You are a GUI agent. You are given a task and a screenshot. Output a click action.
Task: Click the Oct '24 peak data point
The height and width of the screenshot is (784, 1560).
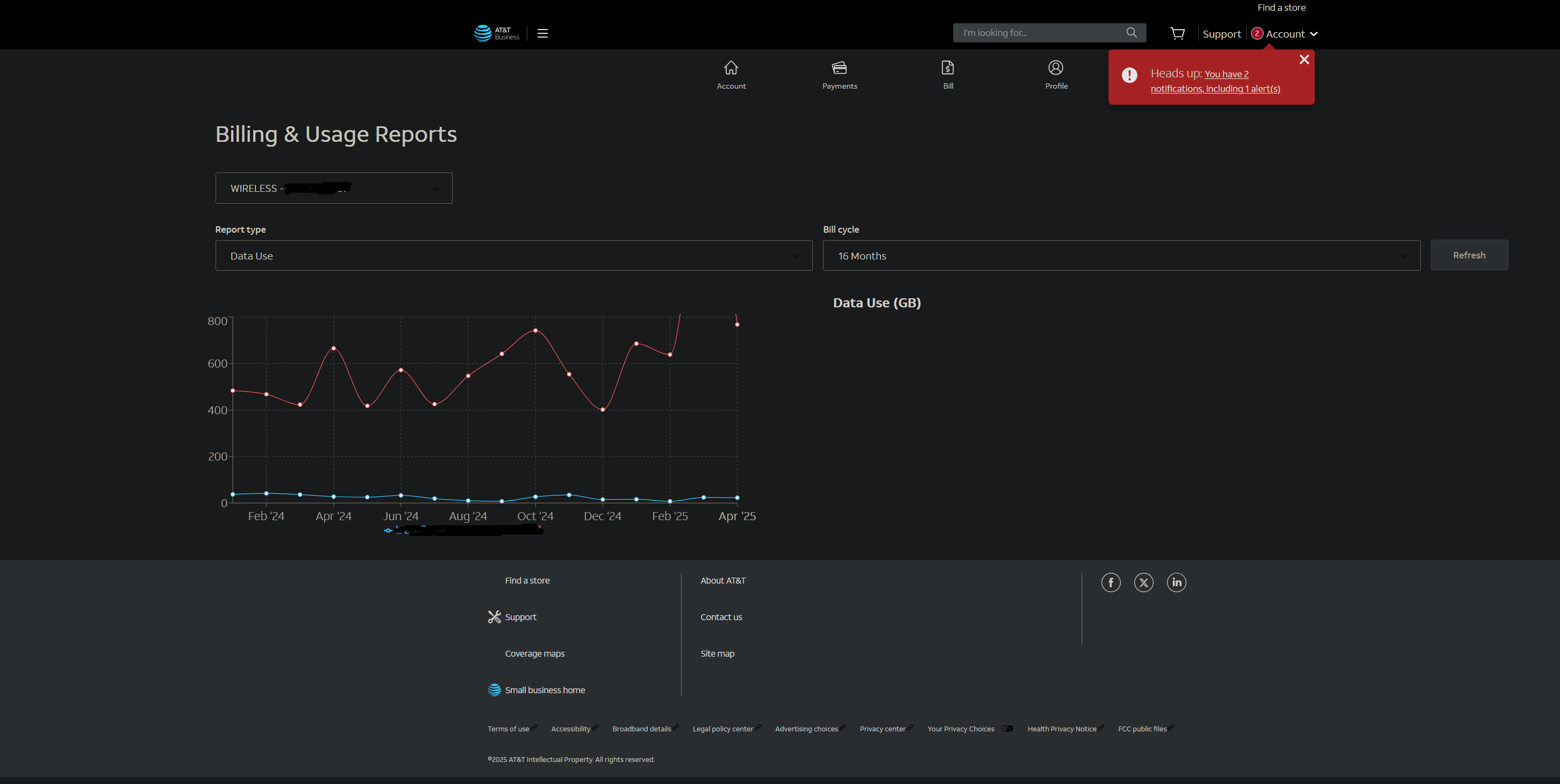click(x=535, y=330)
